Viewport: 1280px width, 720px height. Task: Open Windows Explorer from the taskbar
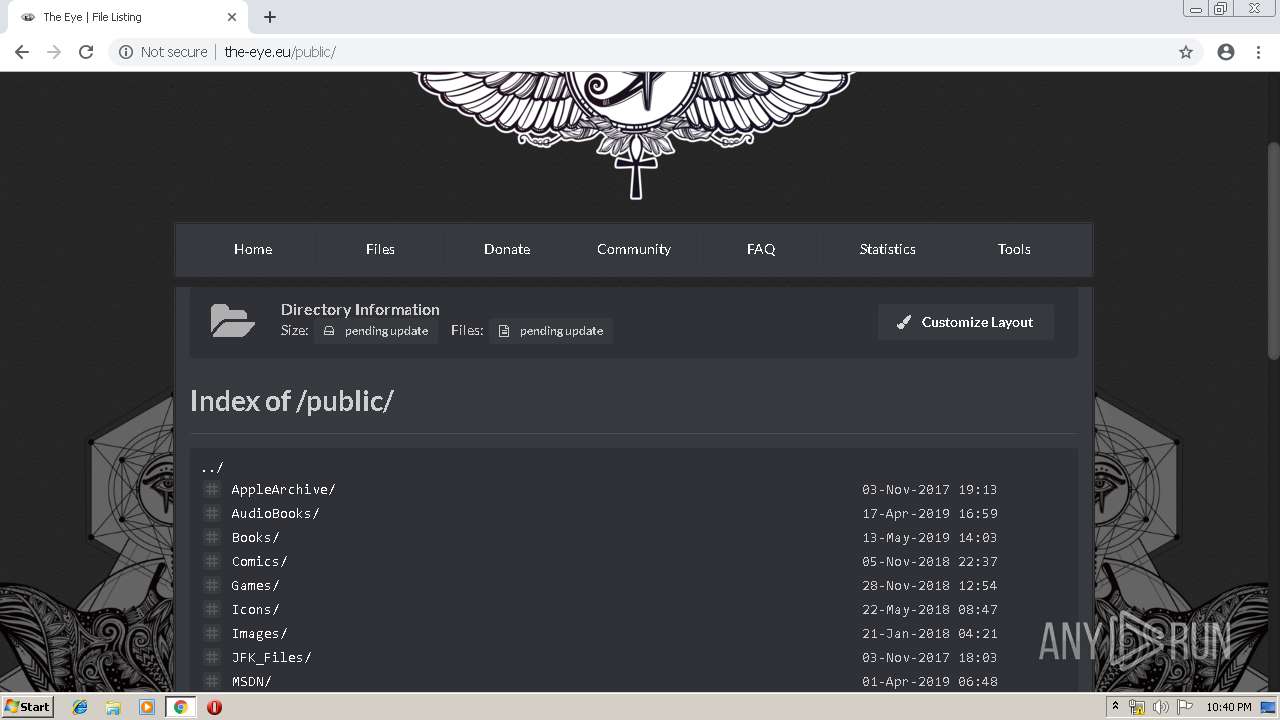click(113, 707)
